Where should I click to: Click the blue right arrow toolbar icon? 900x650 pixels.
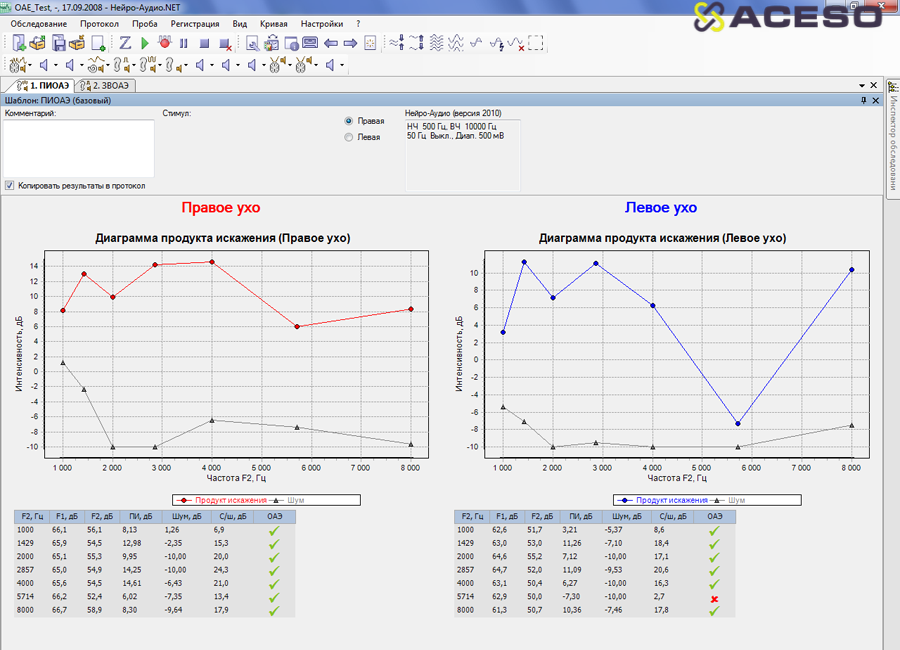click(350, 43)
